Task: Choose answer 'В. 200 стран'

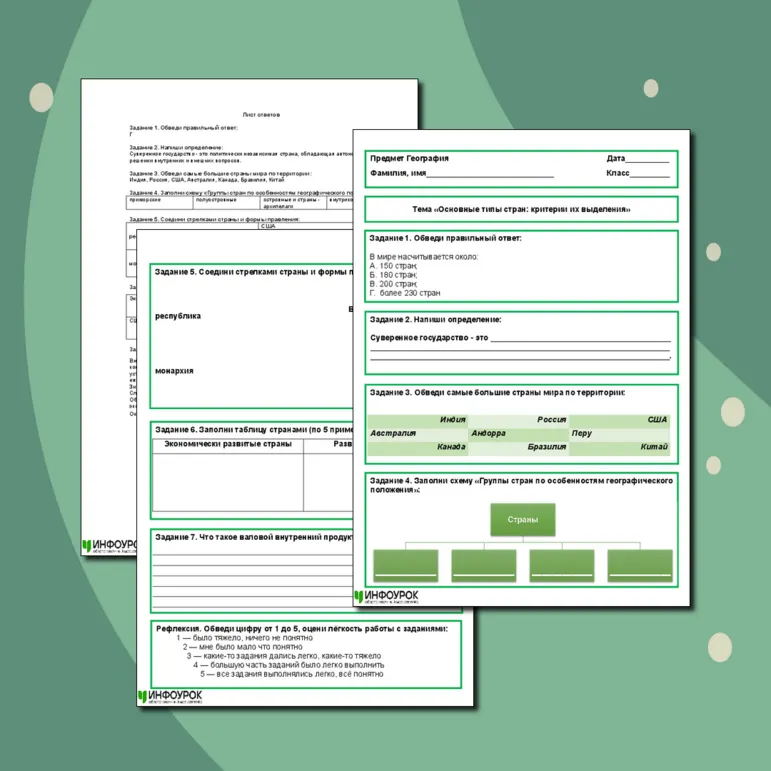Action: [x=393, y=284]
